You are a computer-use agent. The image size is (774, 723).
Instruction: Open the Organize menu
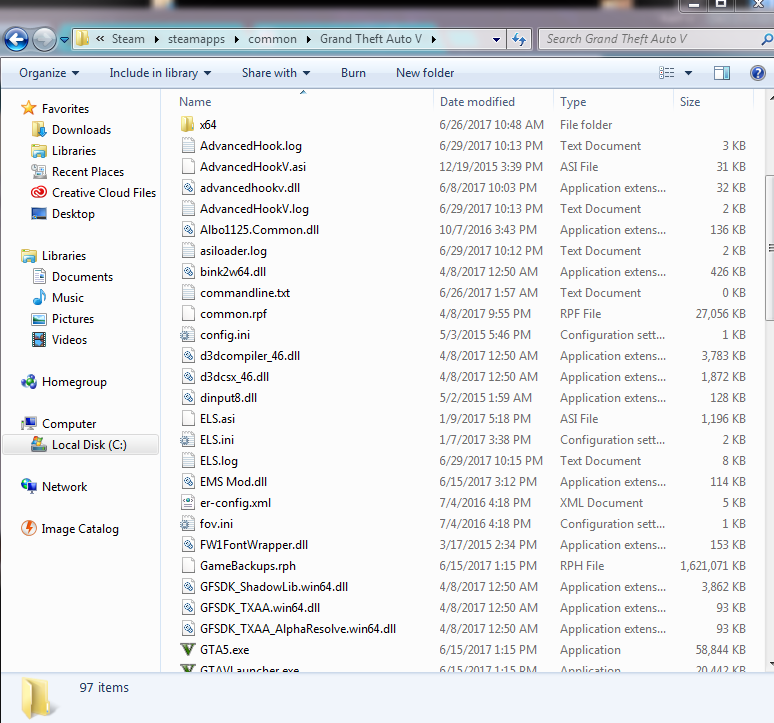(x=49, y=73)
